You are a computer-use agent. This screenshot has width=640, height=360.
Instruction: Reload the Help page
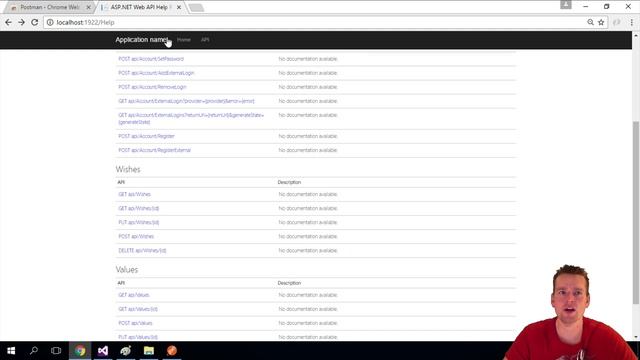click(x=35, y=22)
